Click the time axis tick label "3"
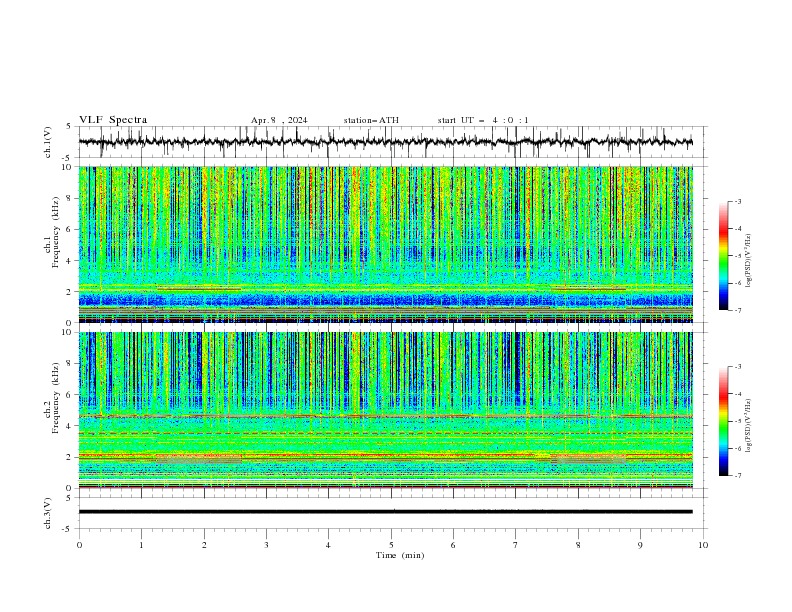The height and width of the screenshot is (612, 792). (266, 545)
